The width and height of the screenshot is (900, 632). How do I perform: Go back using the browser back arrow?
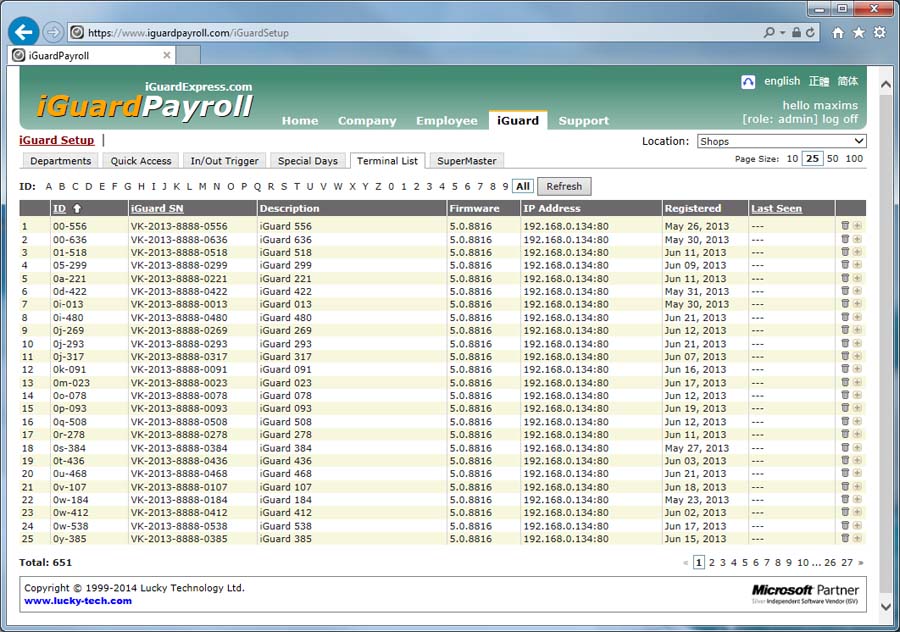tap(24, 32)
